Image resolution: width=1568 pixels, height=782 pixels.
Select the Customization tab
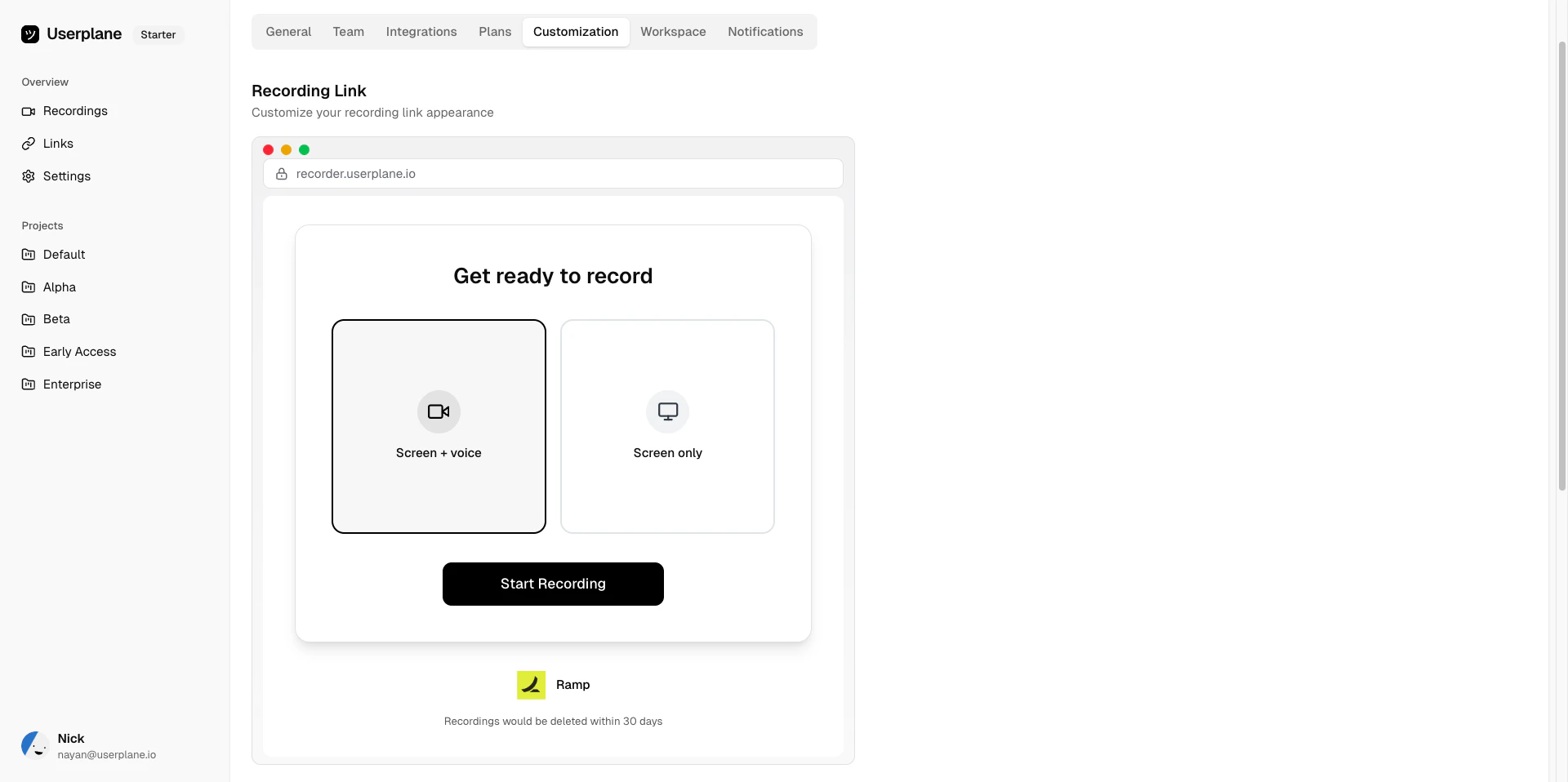click(576, 32)
